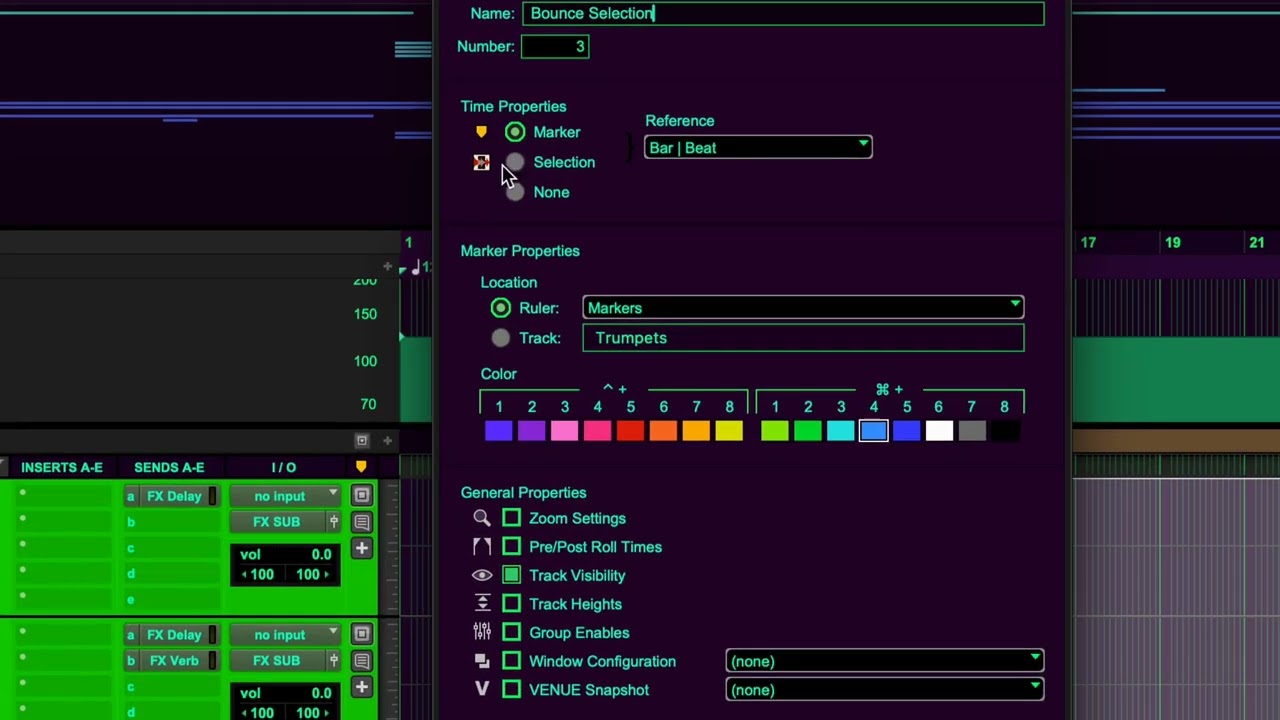Pick the yellow color swatch number 8
Screen dimensions: 1280x720
(729, 431)
